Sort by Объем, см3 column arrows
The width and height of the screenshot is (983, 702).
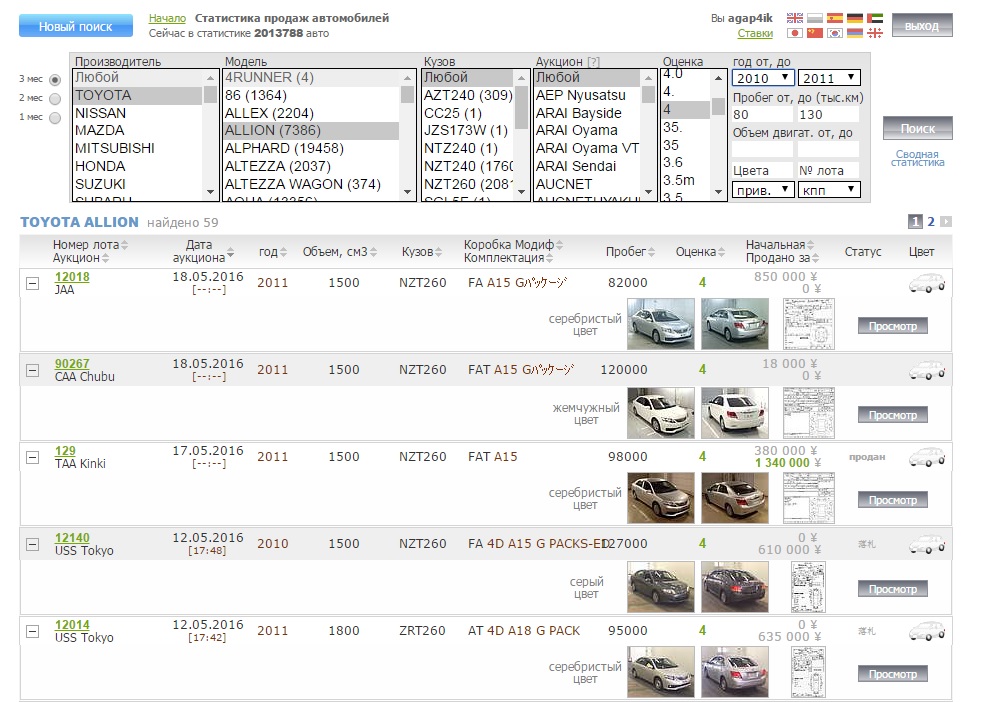coord(374,252)
